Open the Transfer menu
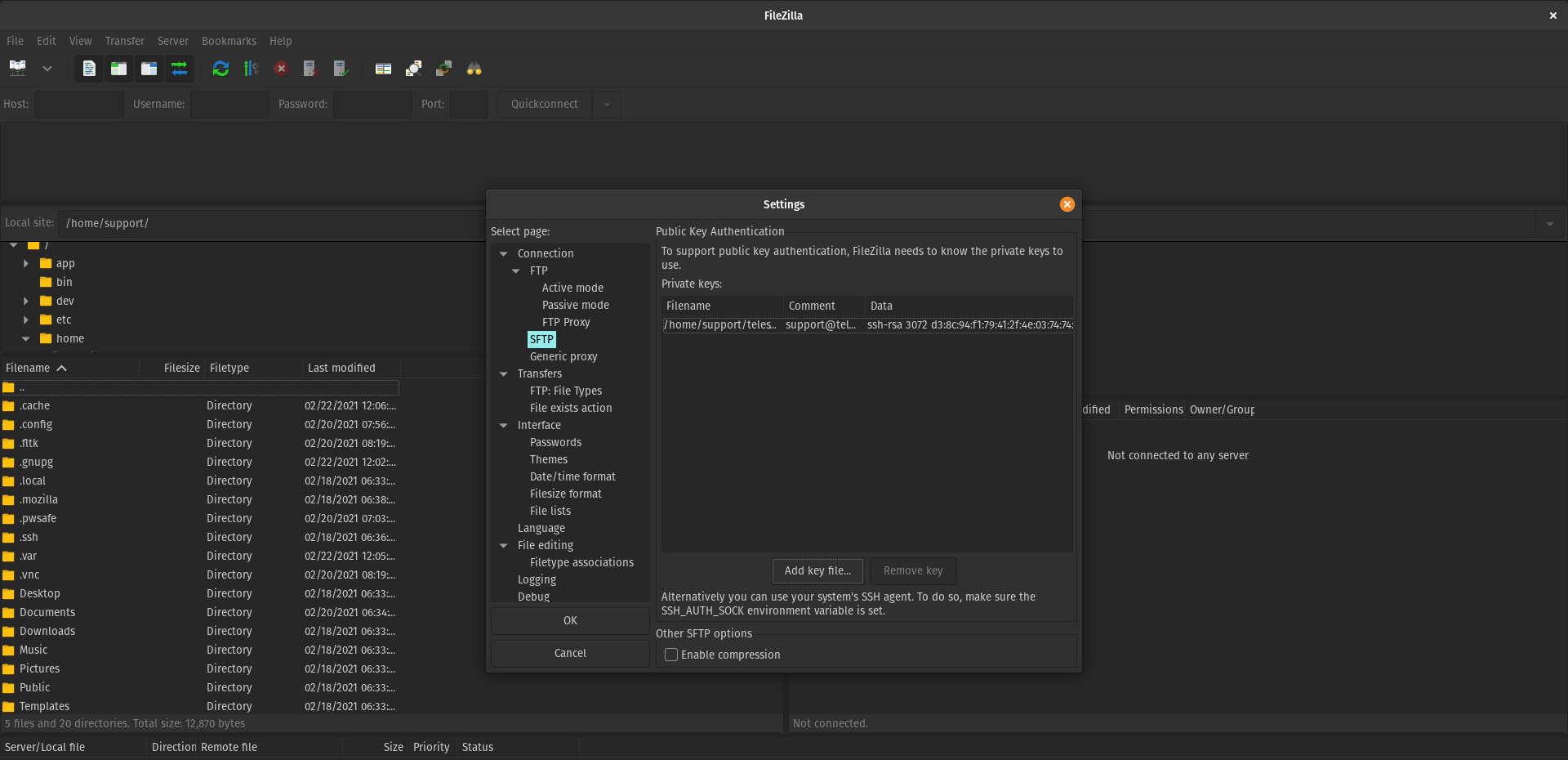The image size is (1568, 760). pyautogui.click(x=124, y=41)
